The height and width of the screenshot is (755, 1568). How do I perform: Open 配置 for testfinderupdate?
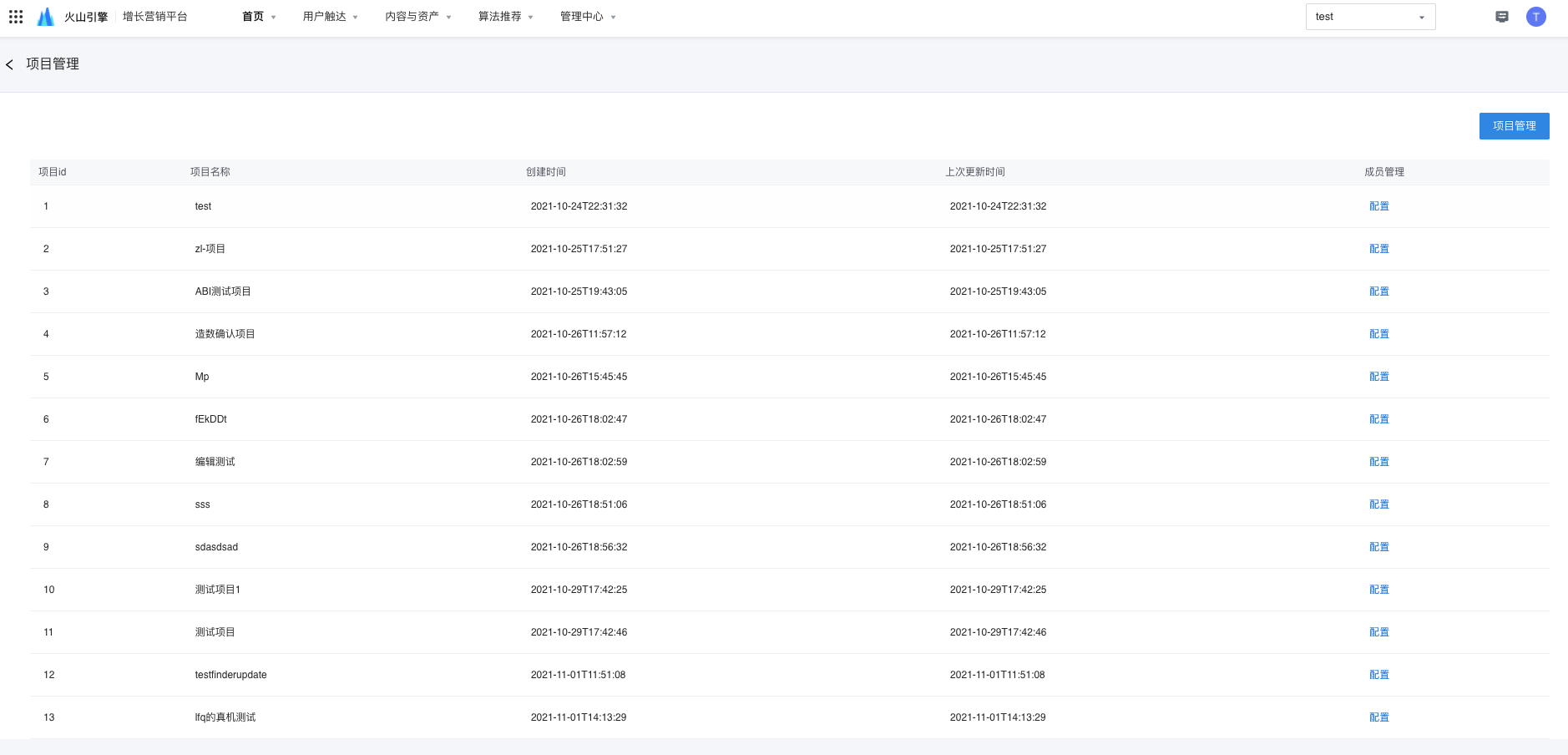[x=1378, y=675]
